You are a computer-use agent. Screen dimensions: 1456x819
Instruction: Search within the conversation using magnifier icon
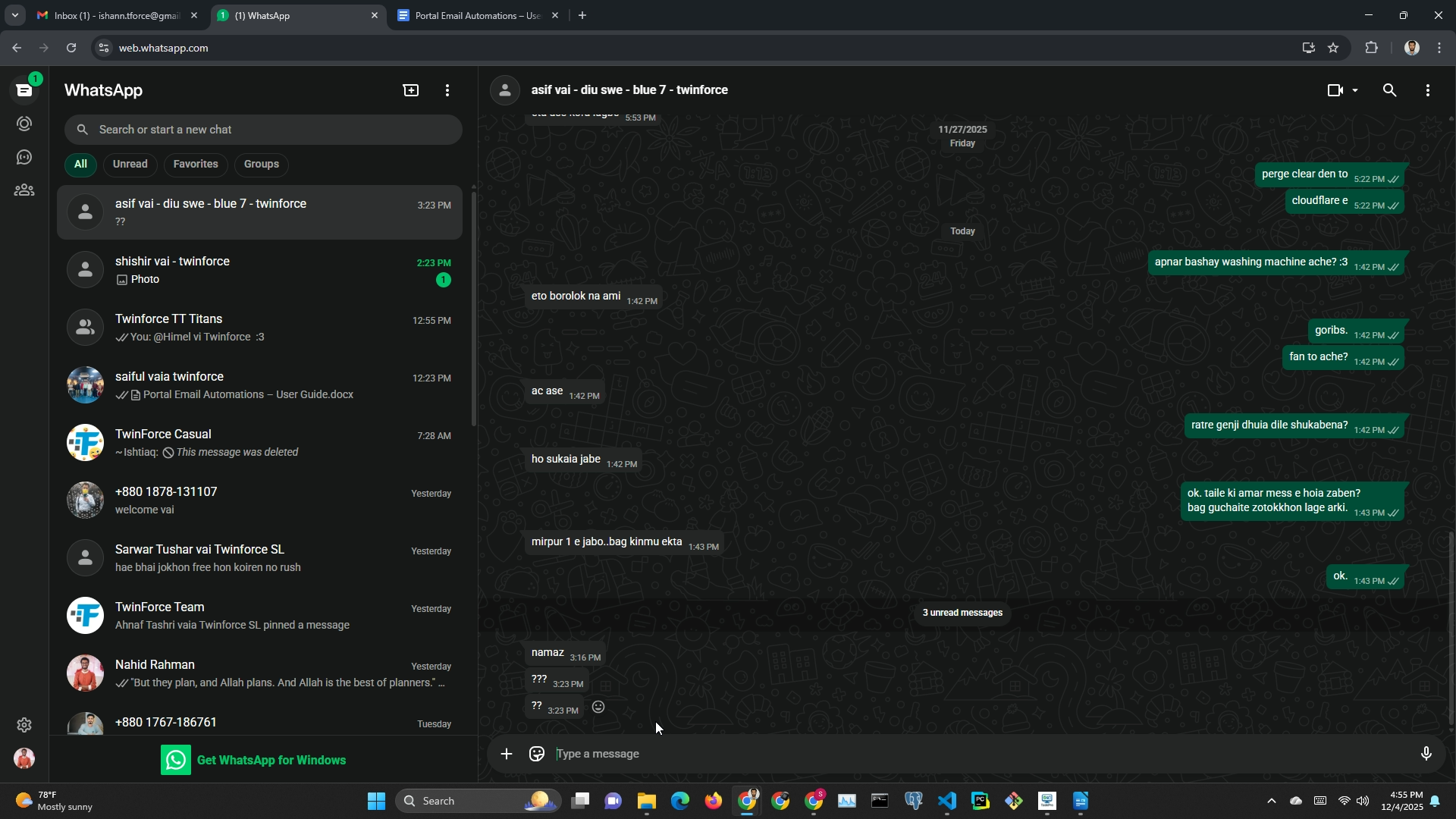pyautogui.click(x=1389, y=90)
